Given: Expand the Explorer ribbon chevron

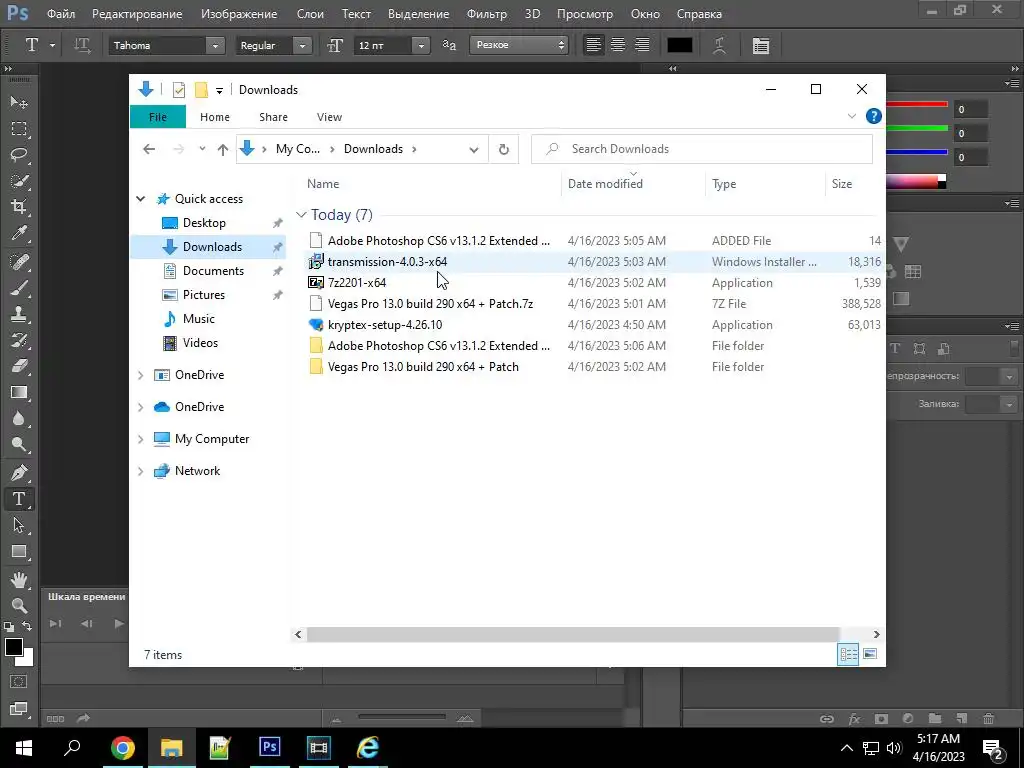Looking at the screenshot, I should [x=852, y=116].
